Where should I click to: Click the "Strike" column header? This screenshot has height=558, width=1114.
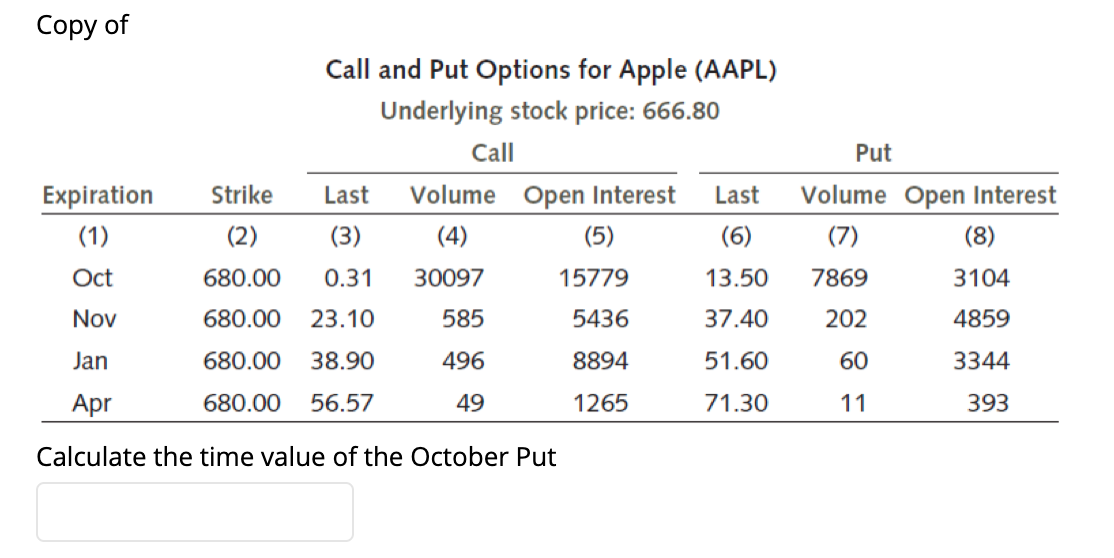click(x=242, y=195)
